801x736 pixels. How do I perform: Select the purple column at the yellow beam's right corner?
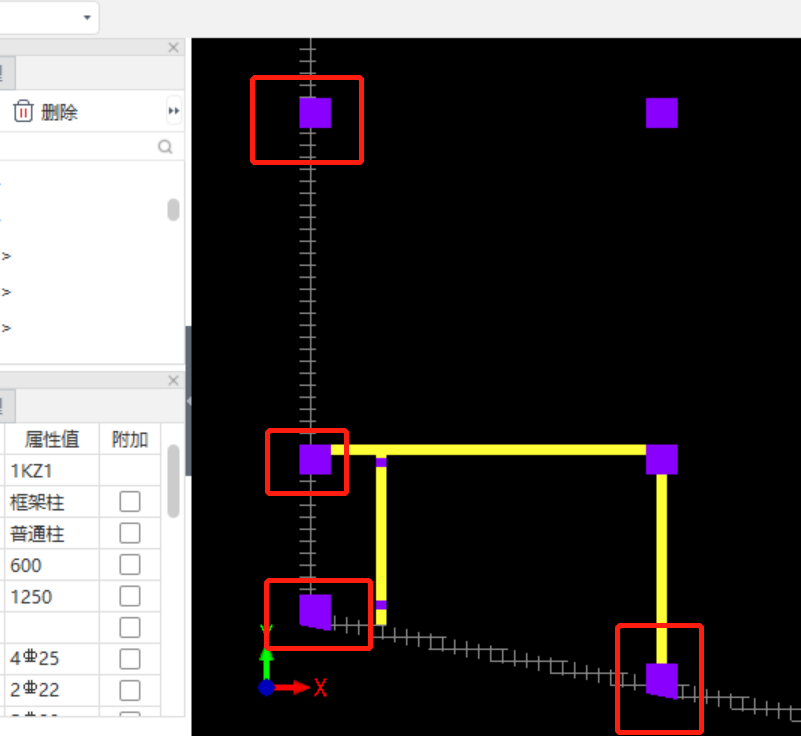tap(662, 460)
